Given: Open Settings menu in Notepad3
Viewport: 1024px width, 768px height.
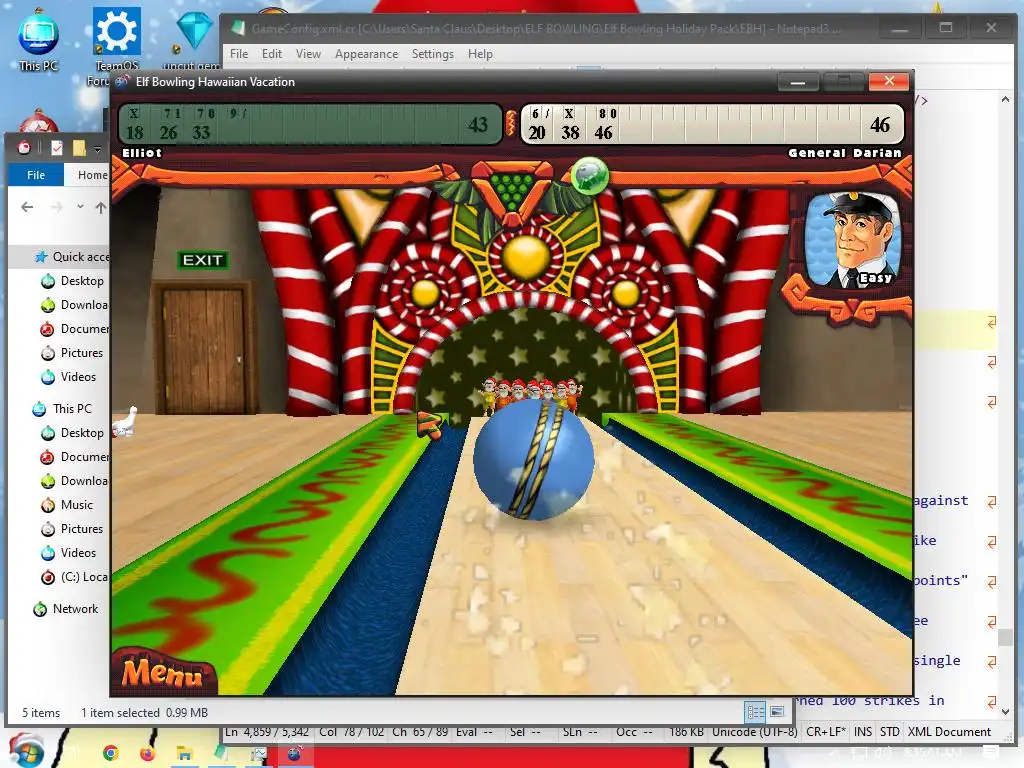Looking at the screenshot, I should (x=432, y=54).
